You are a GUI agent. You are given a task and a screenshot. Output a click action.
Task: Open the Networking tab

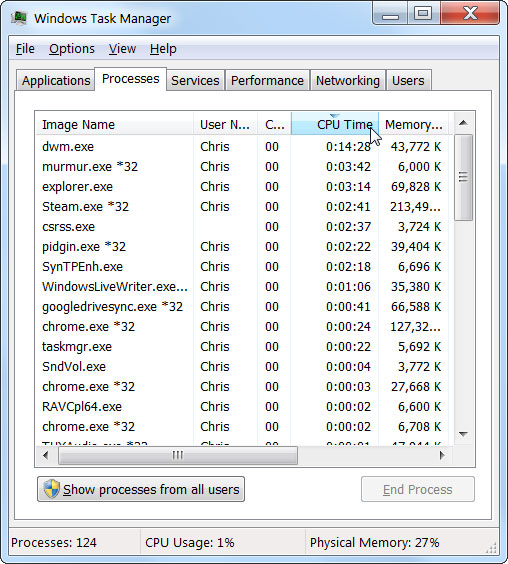[348, 80]
